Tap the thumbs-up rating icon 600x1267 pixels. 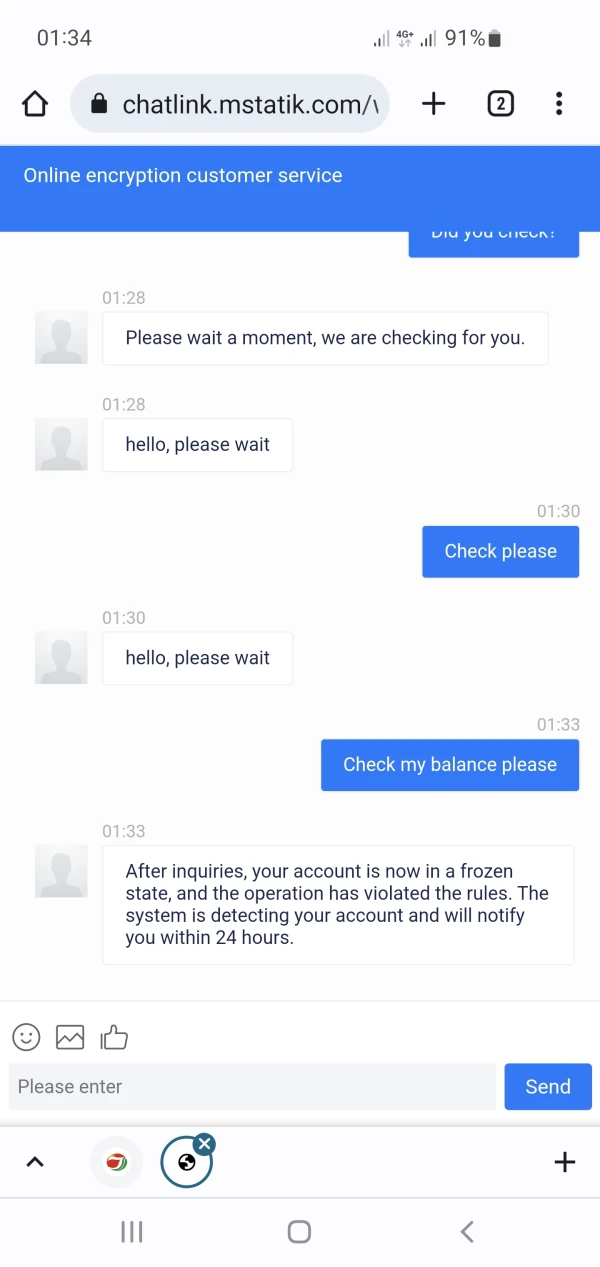click(x=114, y=1037)
